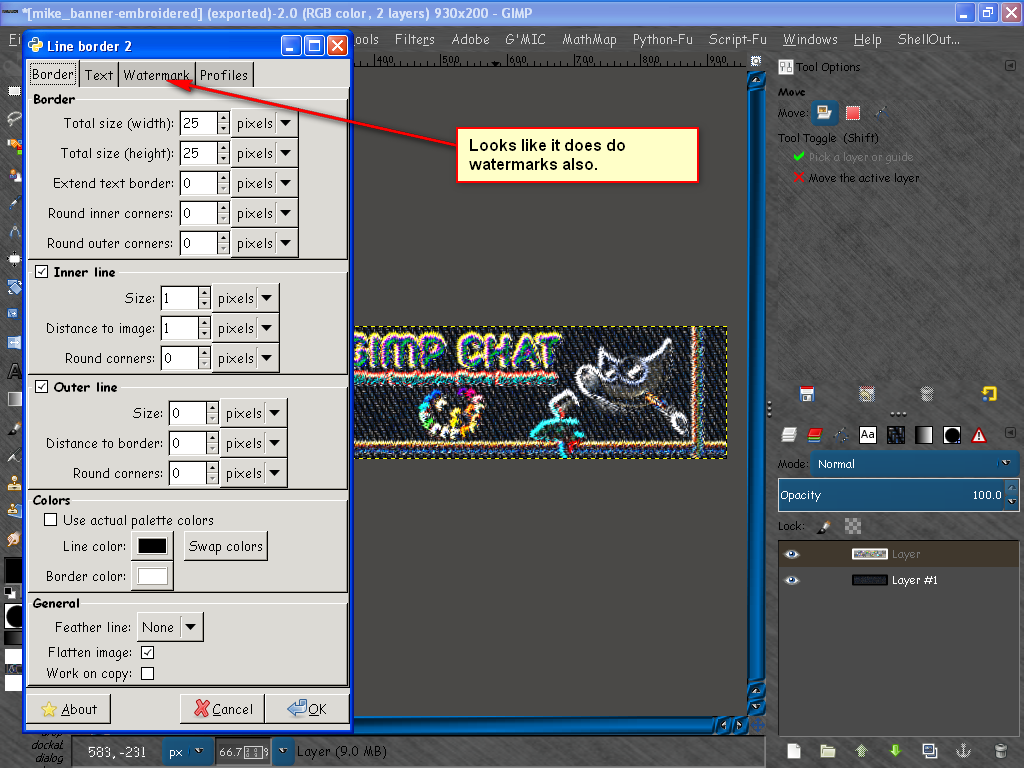
Task: Delete the active layer
Action: pyautogui.click(x=1000, y=751)
